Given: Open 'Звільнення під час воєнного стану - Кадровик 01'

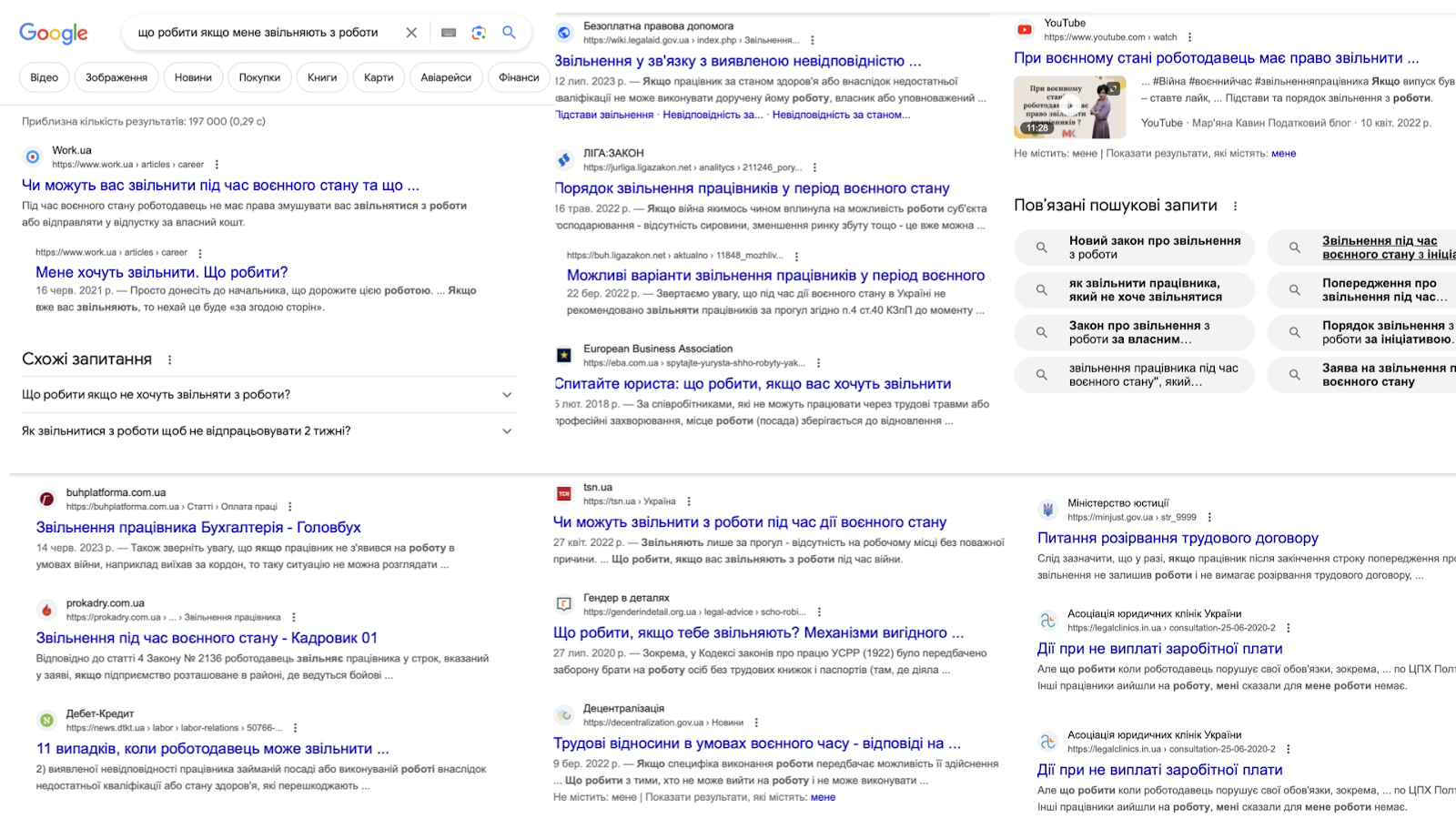Looking at the screenshot, I should (207, 639).
